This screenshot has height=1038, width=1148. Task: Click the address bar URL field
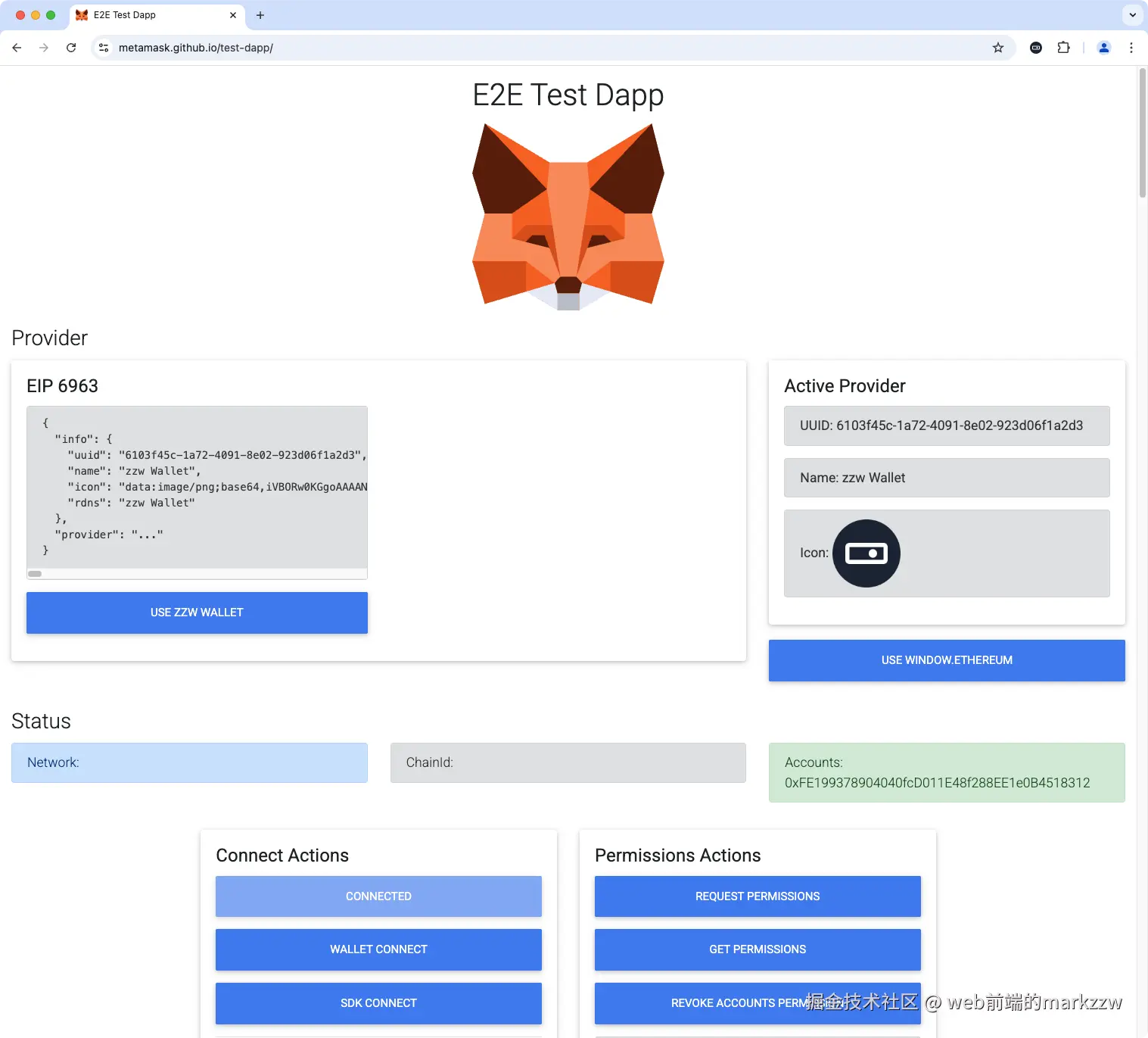pyautogui.click(x=552, y=48)
